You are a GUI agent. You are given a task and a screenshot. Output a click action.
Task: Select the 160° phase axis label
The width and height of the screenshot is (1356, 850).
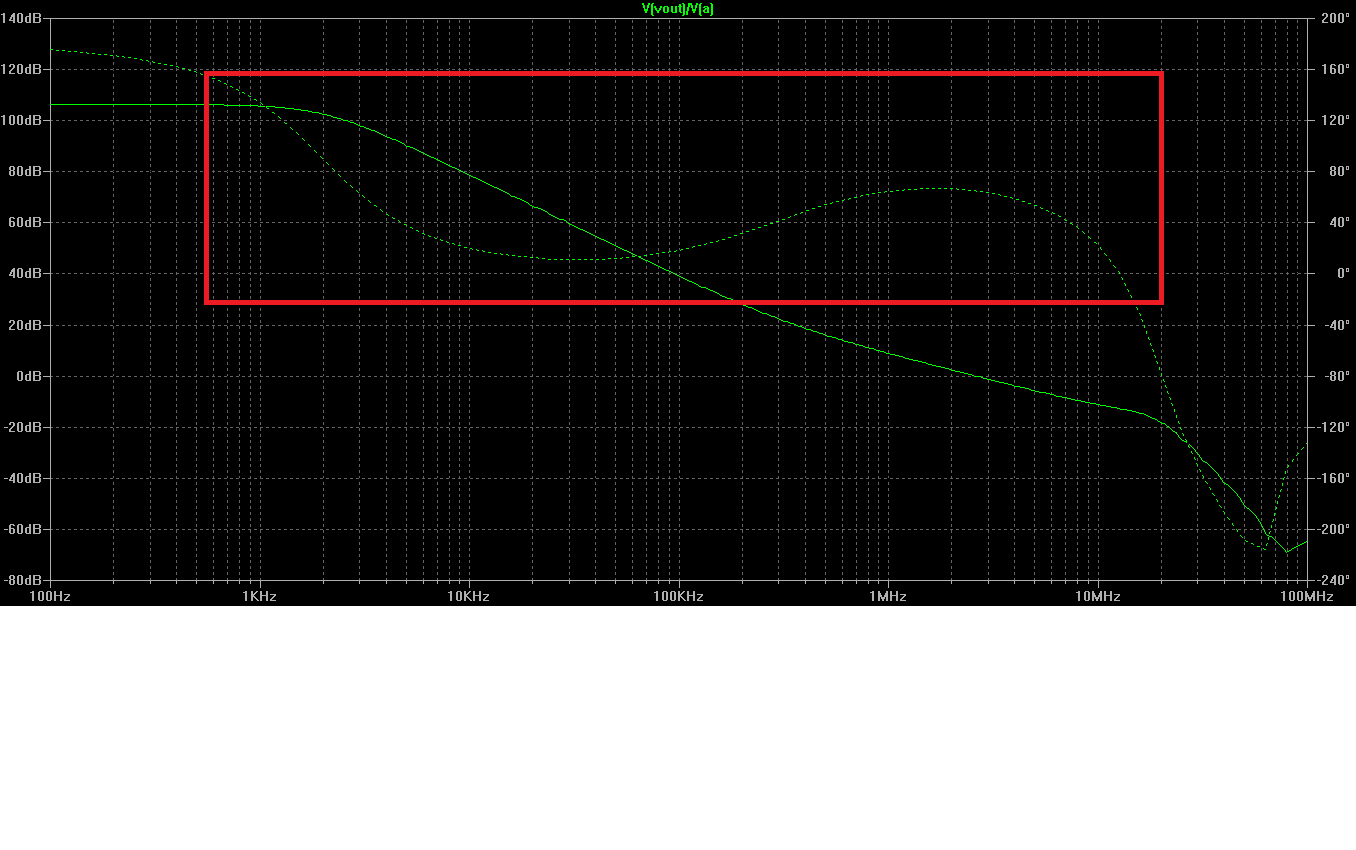[x=1335, y=69]
